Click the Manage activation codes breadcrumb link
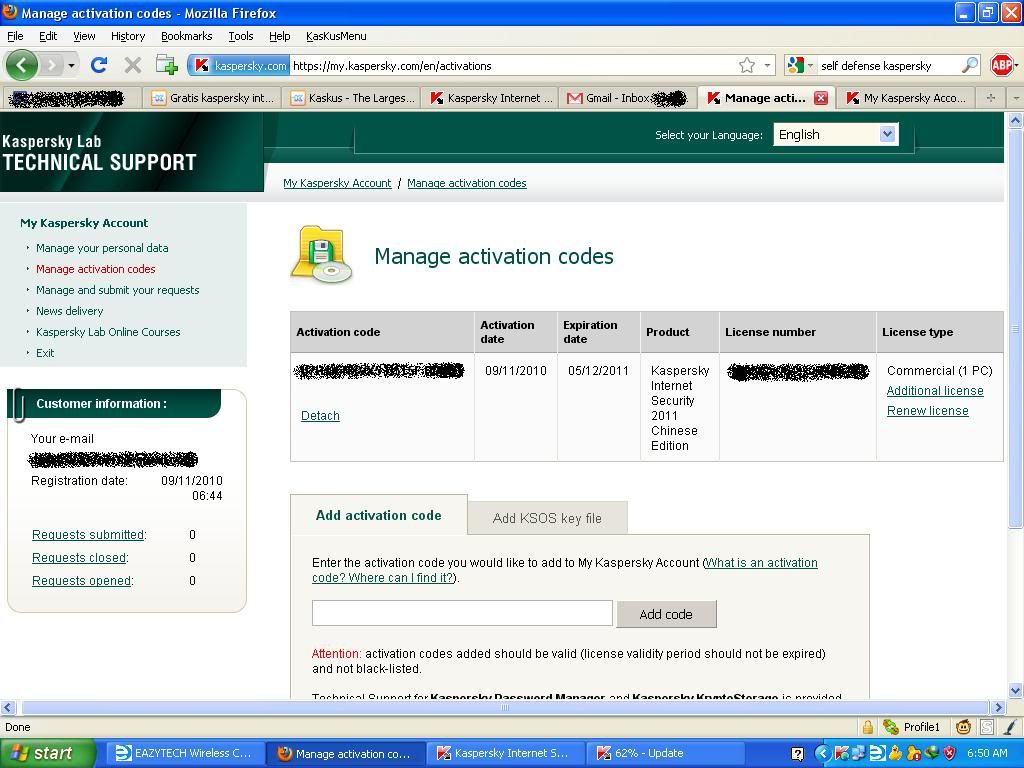This screenshot has height=768, width=1024. (467, 183)
